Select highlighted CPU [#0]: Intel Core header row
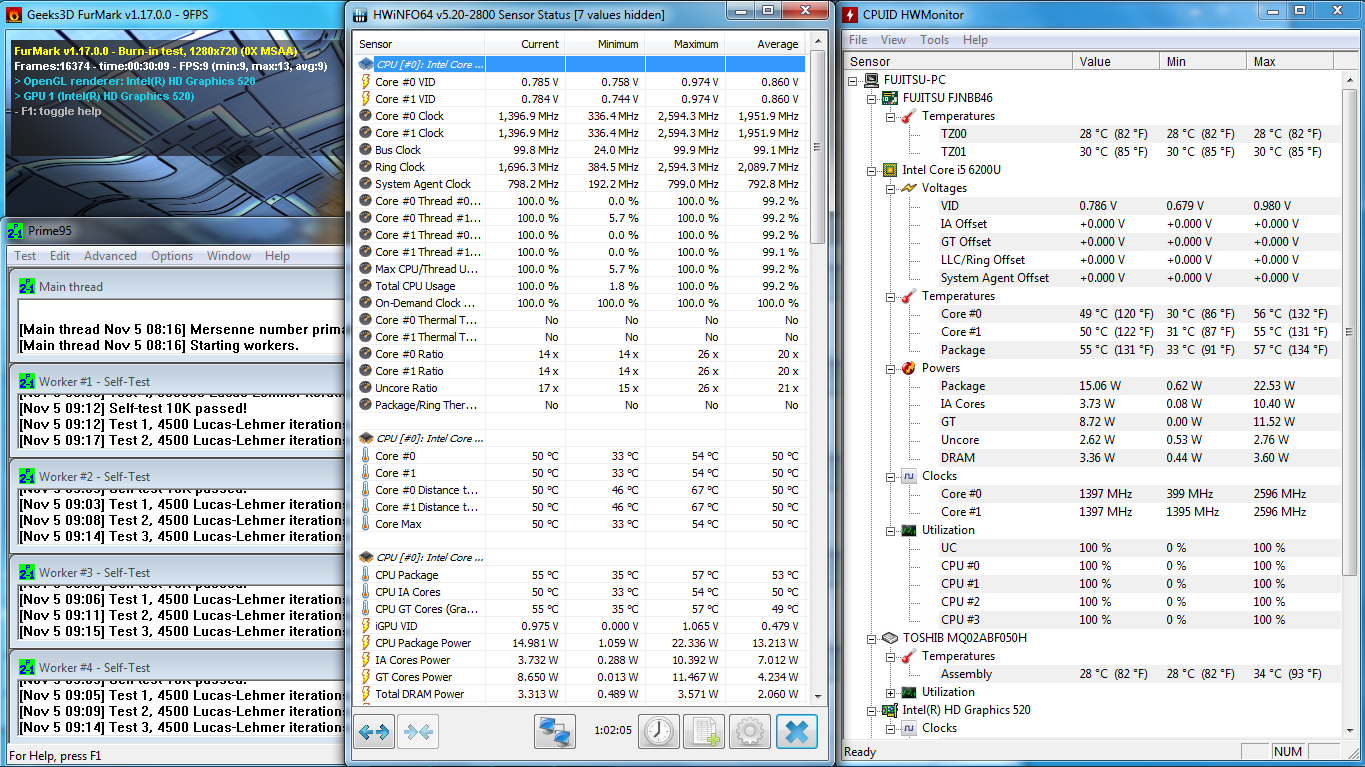The height and width of the screenshot is (767, 1365). click(580, 64)
